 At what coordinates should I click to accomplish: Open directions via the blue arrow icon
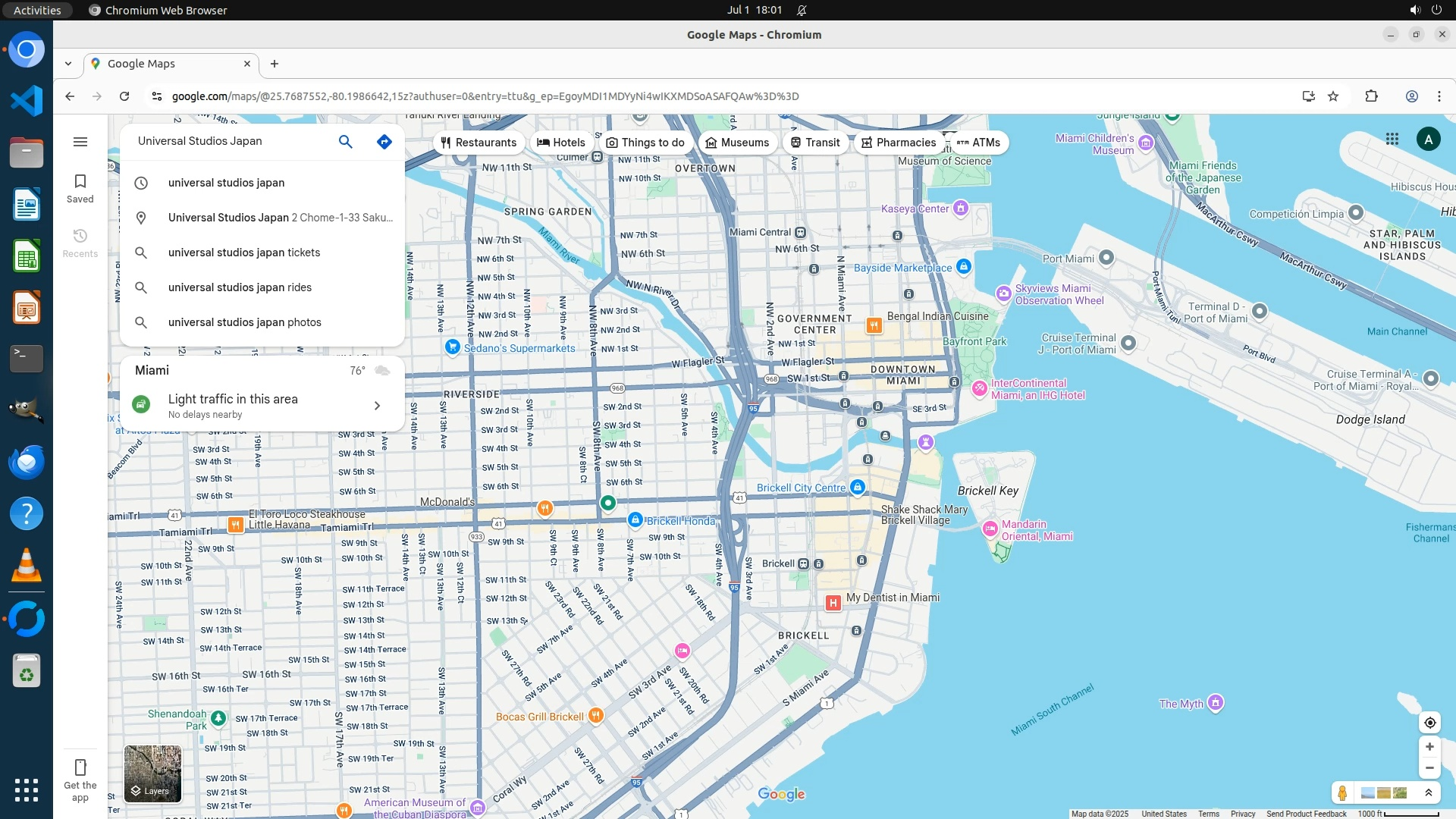(x=384, y=142)
